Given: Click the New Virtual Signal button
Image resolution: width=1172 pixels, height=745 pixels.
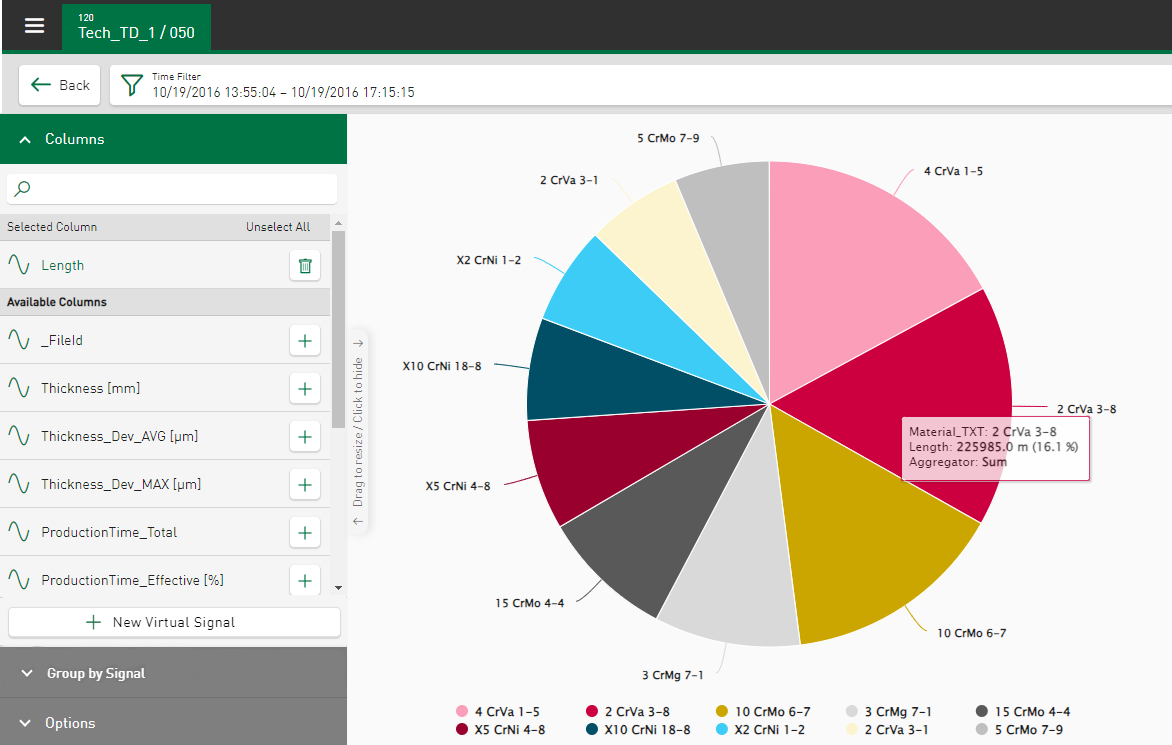Looking at the screenshot, I should pos(174,622).
